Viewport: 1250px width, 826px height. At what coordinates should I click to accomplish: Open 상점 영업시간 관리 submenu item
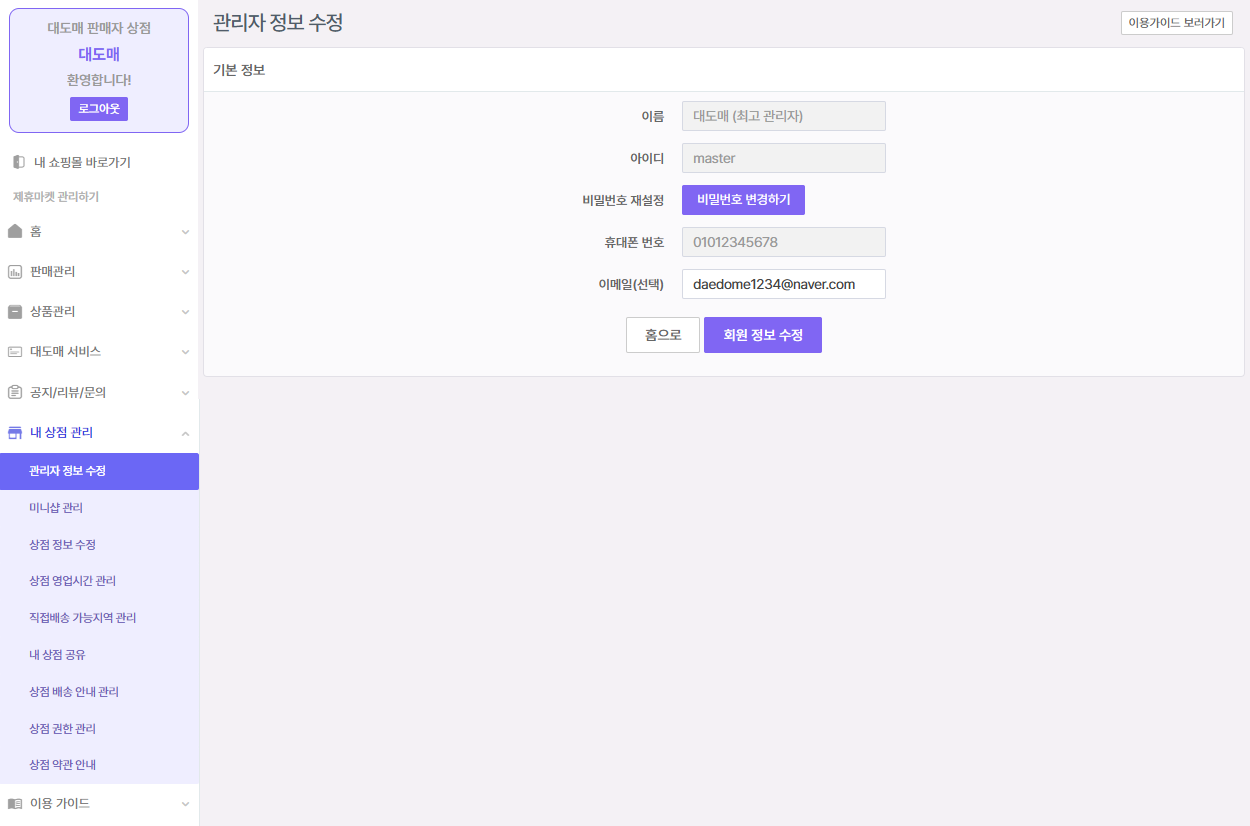72,581
